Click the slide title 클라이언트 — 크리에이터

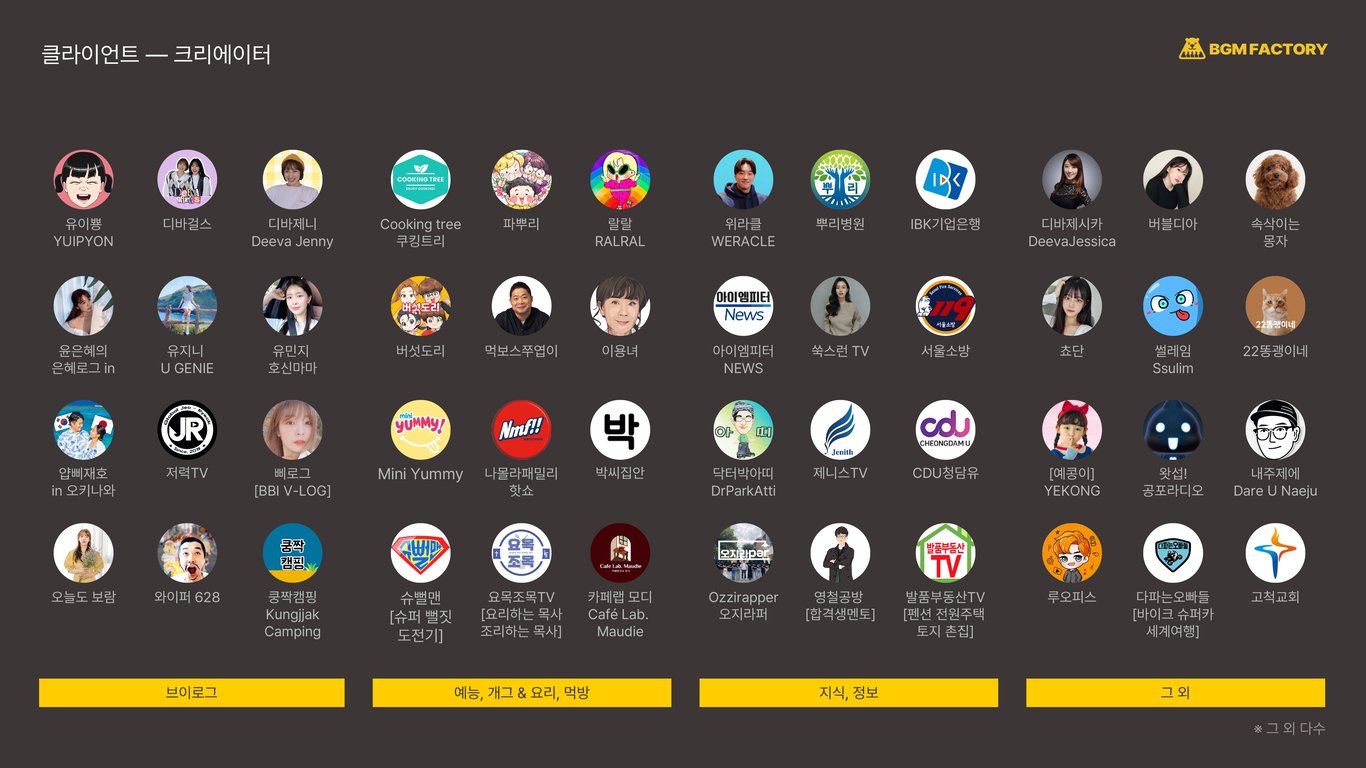click(156, 54)
